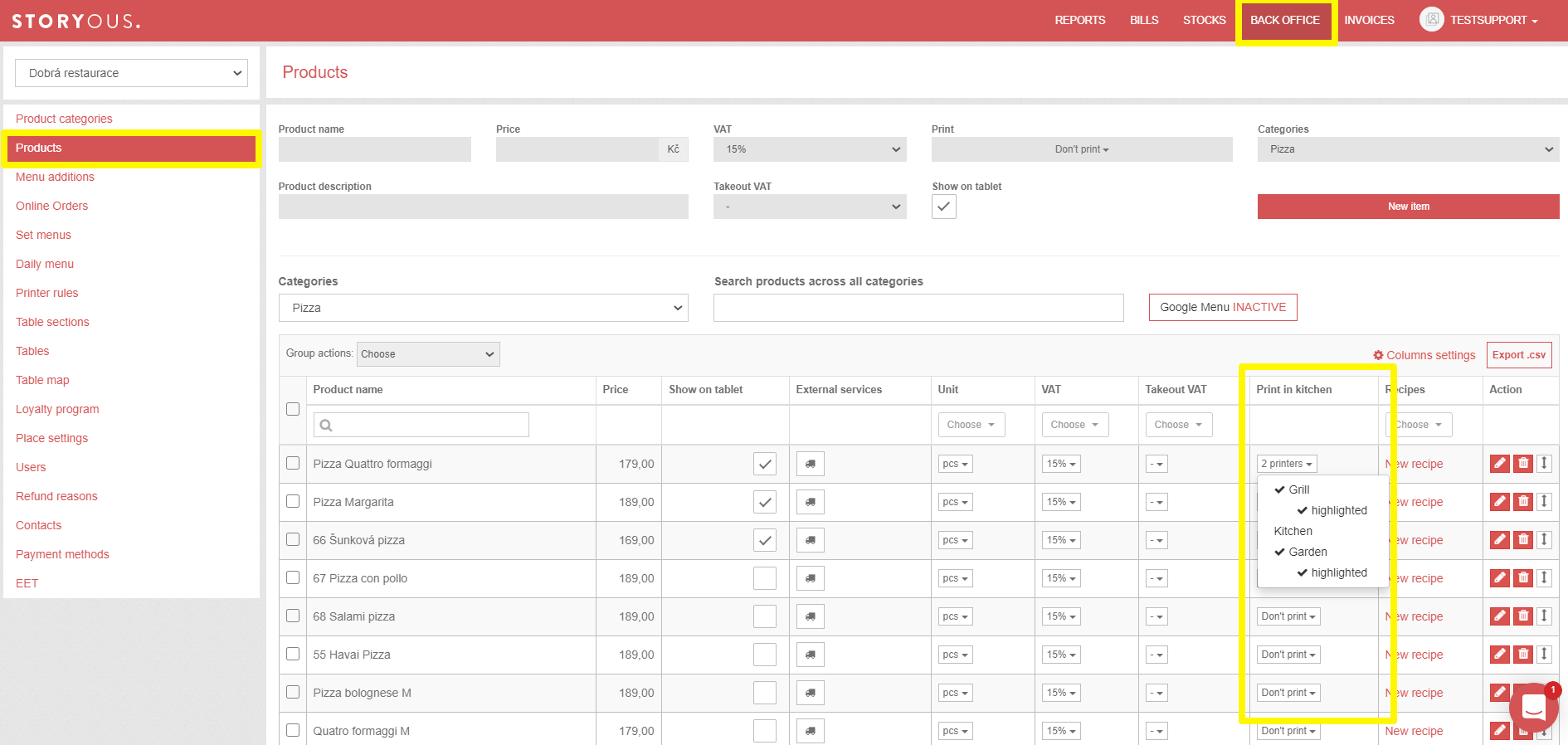Open Categories Pizza filter above table

point(484,308)
